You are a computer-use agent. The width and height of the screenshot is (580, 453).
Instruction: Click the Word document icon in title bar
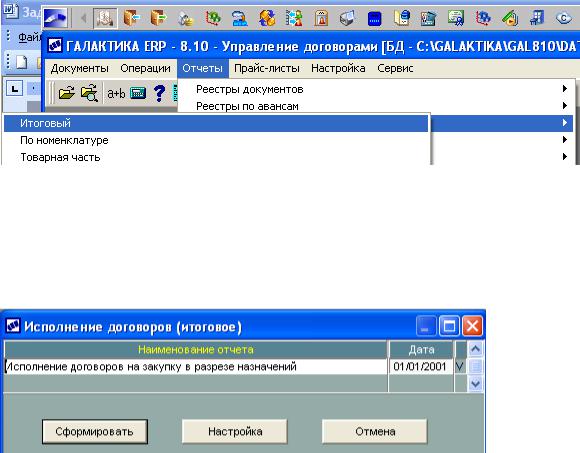pyautogui.click(x=10, y=11)
